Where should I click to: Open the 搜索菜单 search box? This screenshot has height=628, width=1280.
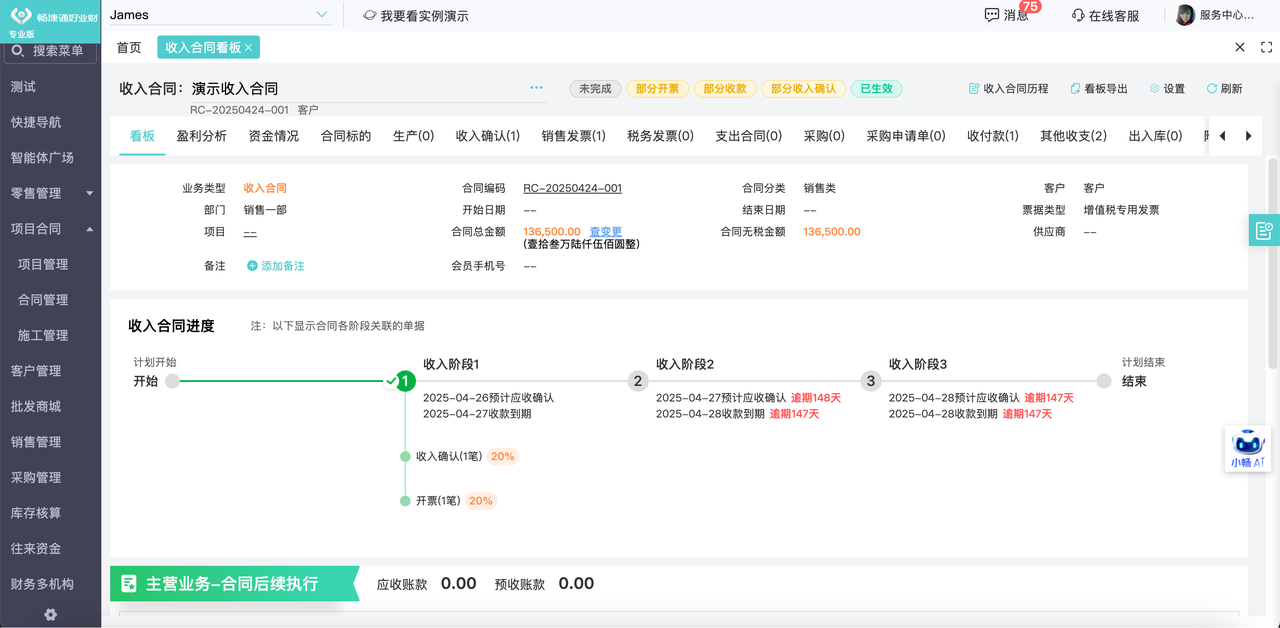pyautogui.click(x=50, y=50)
